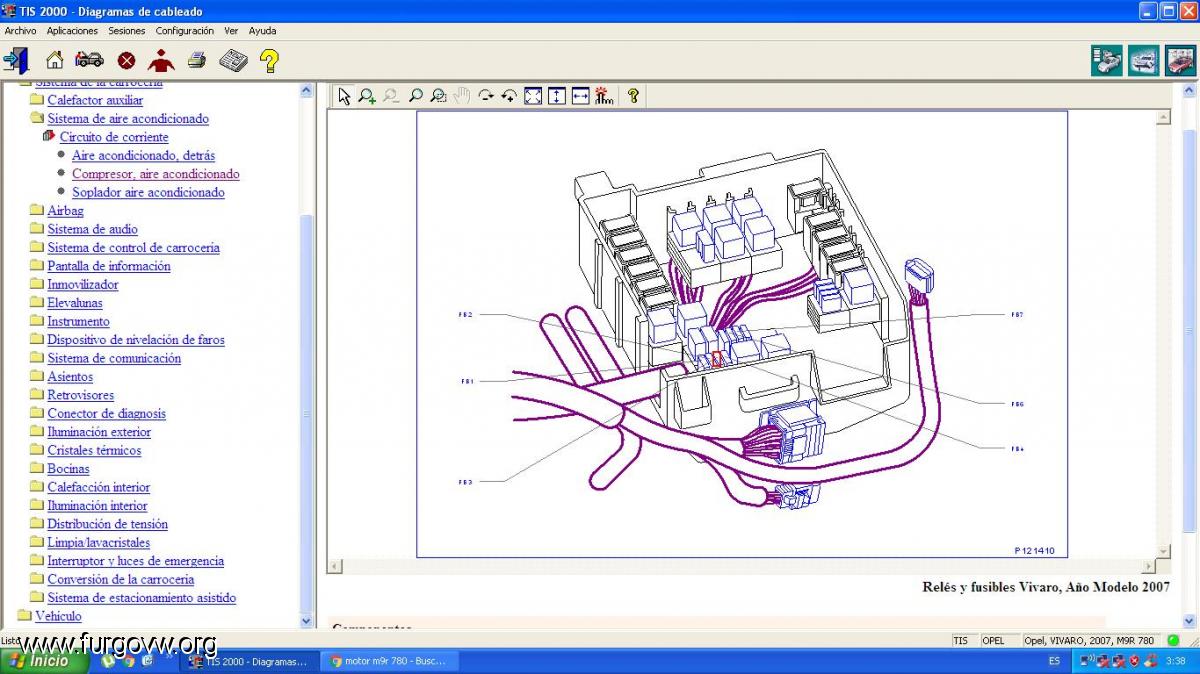This screenshot has height=674, width=1200.
Task: Open Compresor, aire acondicionado link
Action: [155, 174]
